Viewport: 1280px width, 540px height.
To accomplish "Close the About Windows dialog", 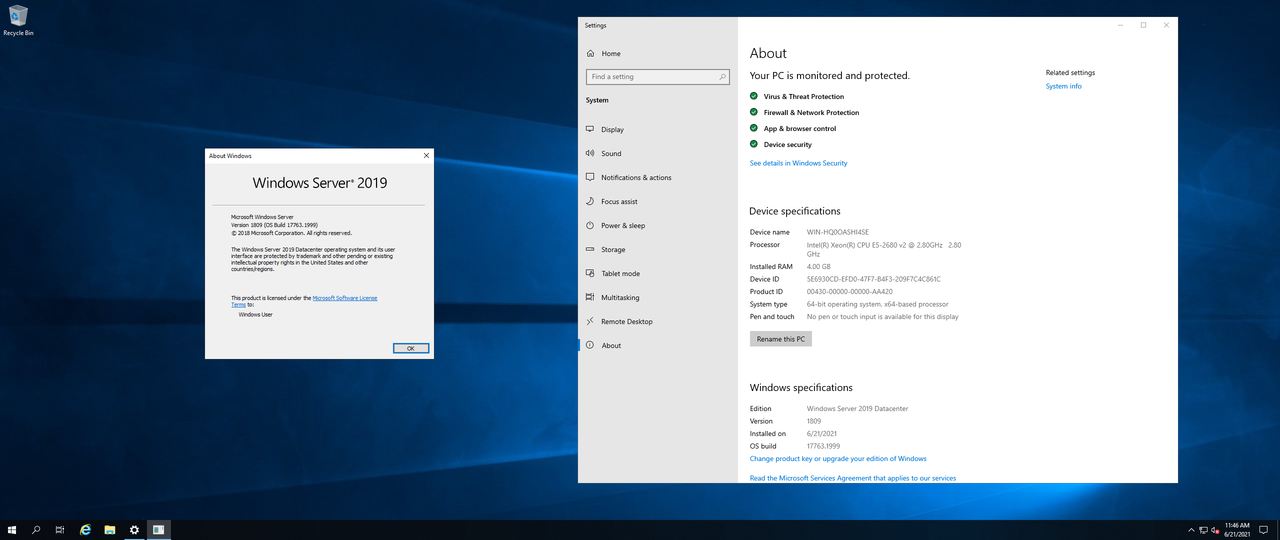I will tap(427, 156).
